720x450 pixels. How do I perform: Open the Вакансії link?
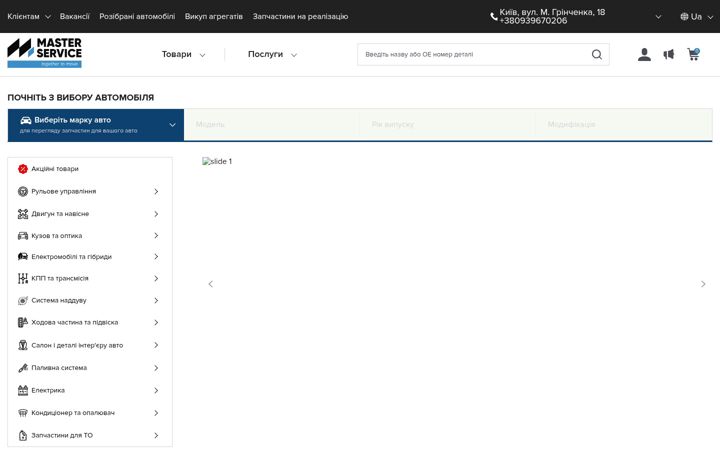(x=74, y=17)
